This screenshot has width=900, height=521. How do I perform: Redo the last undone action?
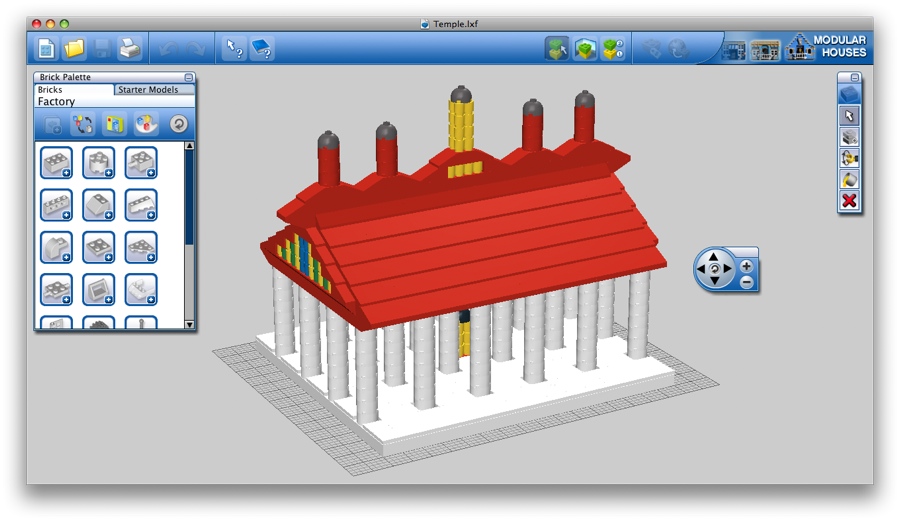tap(195, 49)
